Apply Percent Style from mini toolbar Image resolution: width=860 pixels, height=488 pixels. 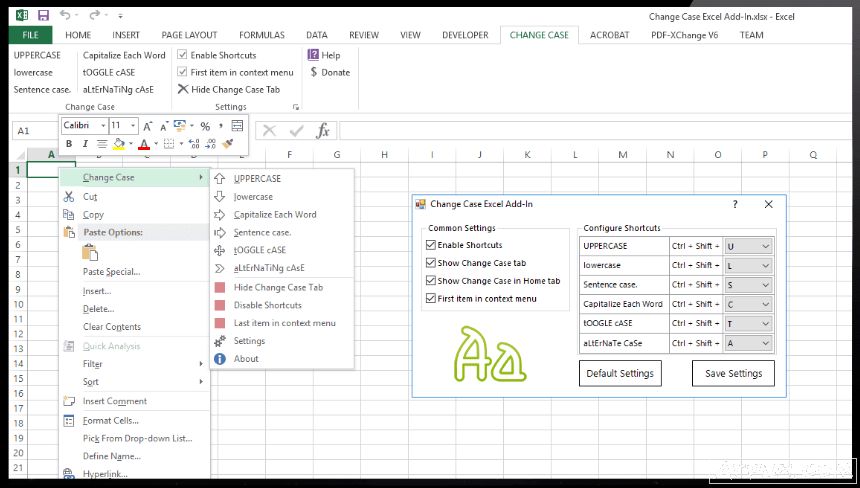(x=205, y=127)
